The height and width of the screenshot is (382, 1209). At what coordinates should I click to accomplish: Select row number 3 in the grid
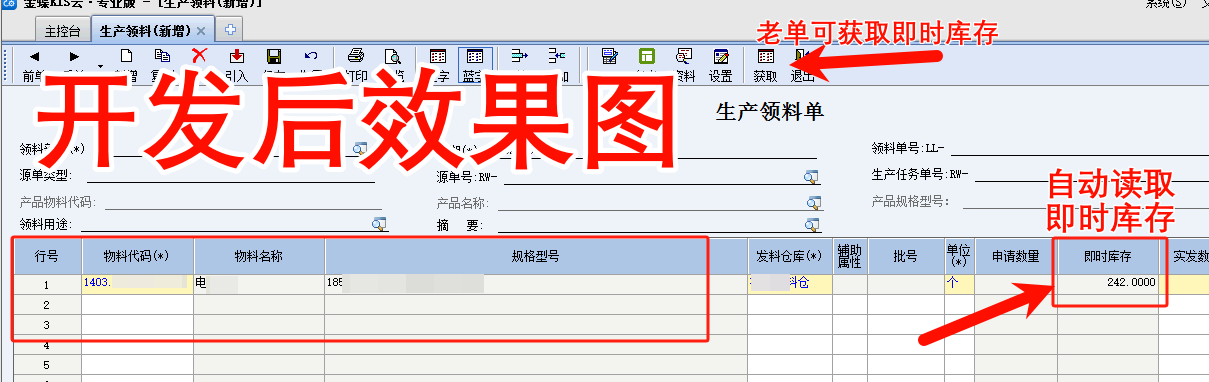(47, 325)
